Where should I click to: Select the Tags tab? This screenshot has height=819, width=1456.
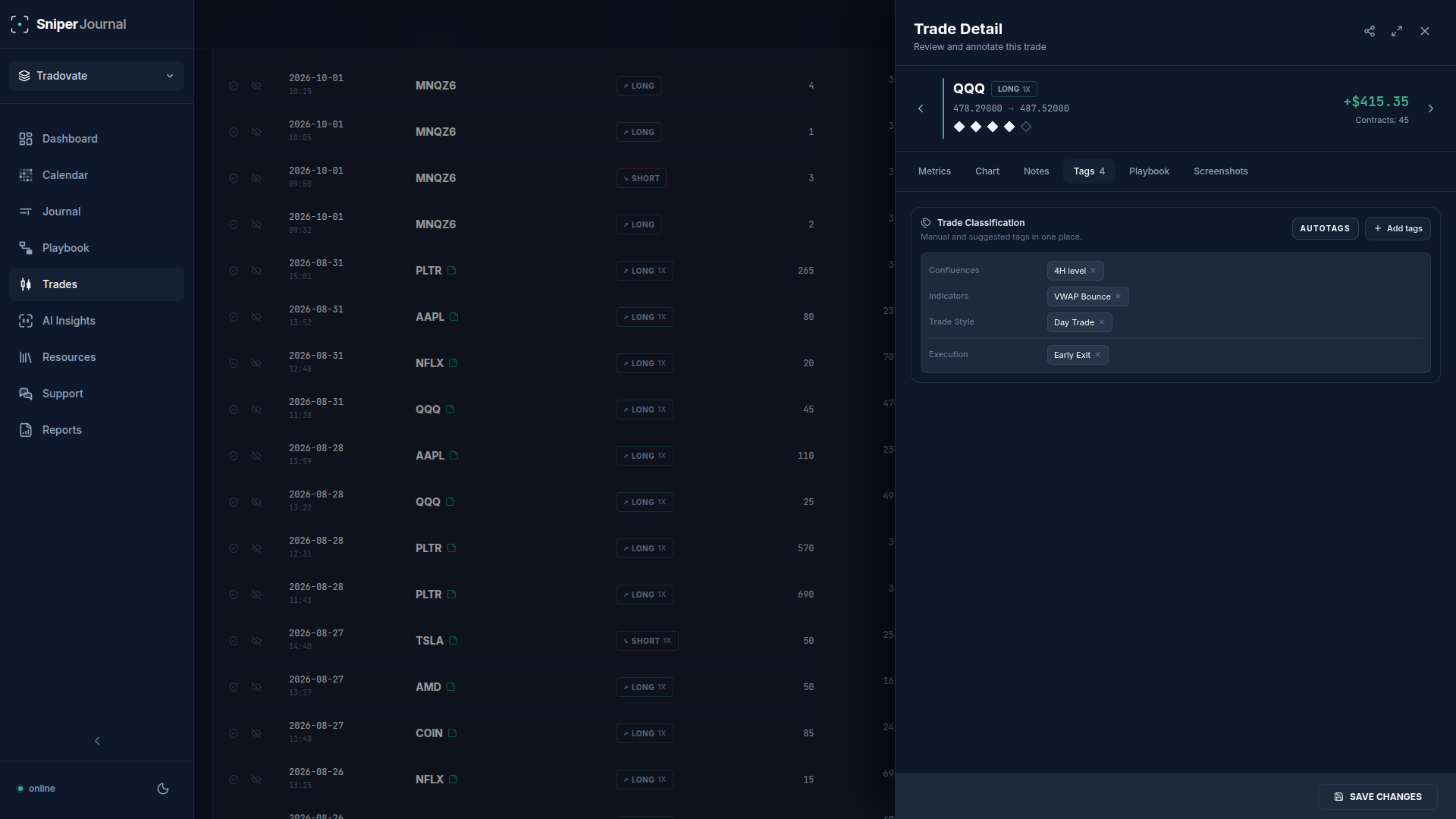(1089, 171)
